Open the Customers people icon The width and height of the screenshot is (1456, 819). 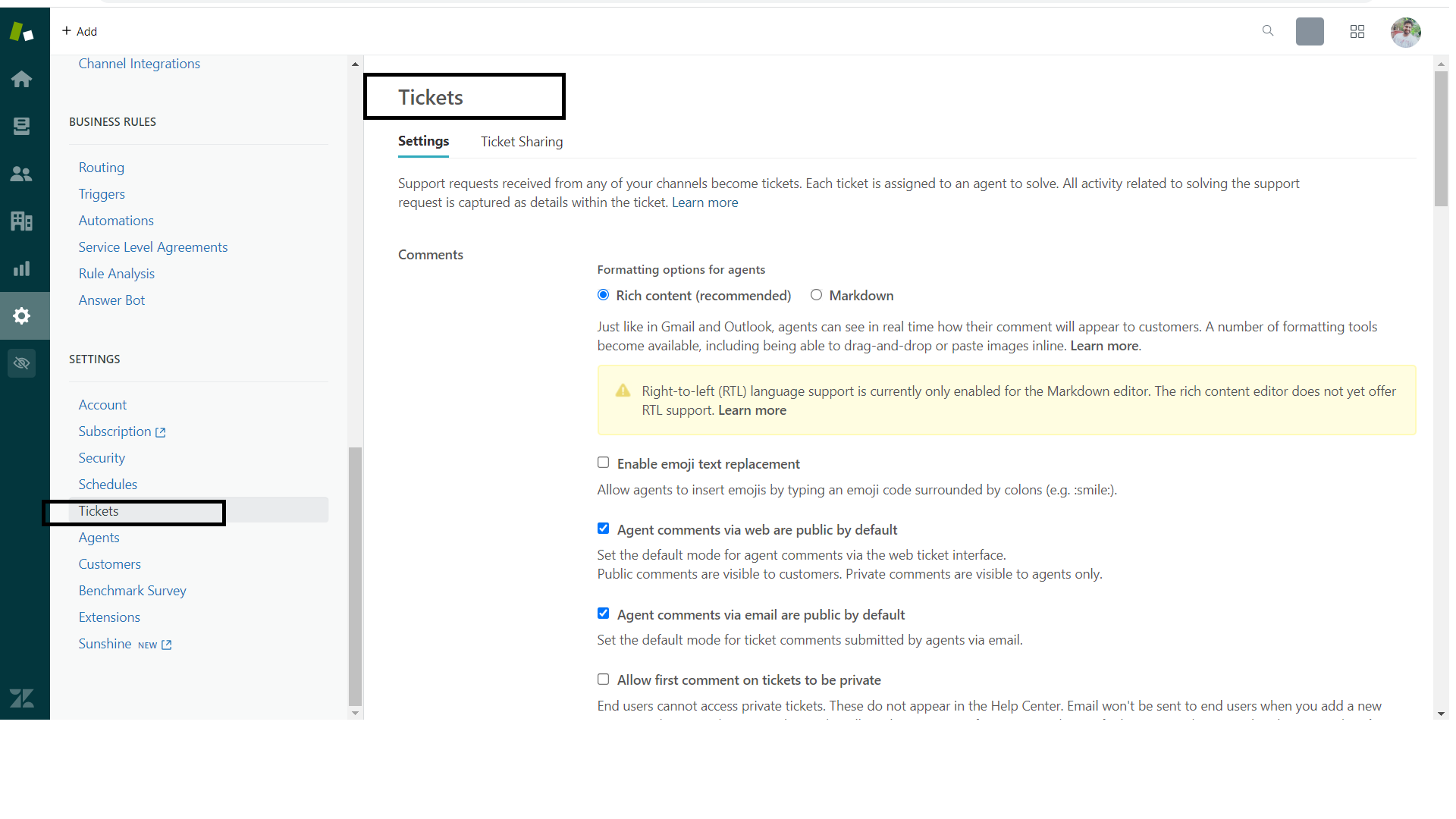point(21,174)
